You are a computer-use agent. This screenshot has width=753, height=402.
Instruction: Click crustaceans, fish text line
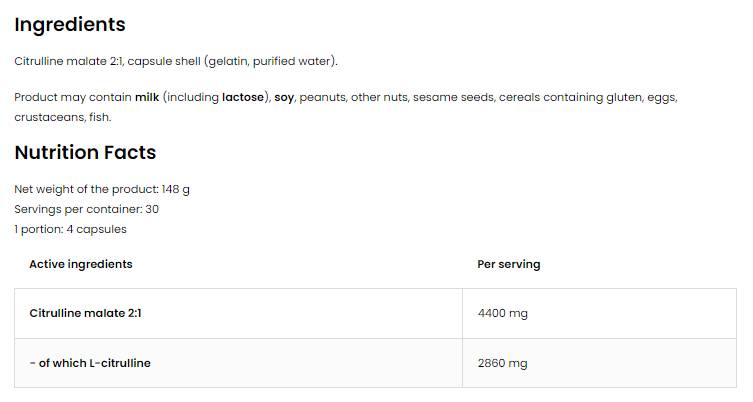coord(62,117)
